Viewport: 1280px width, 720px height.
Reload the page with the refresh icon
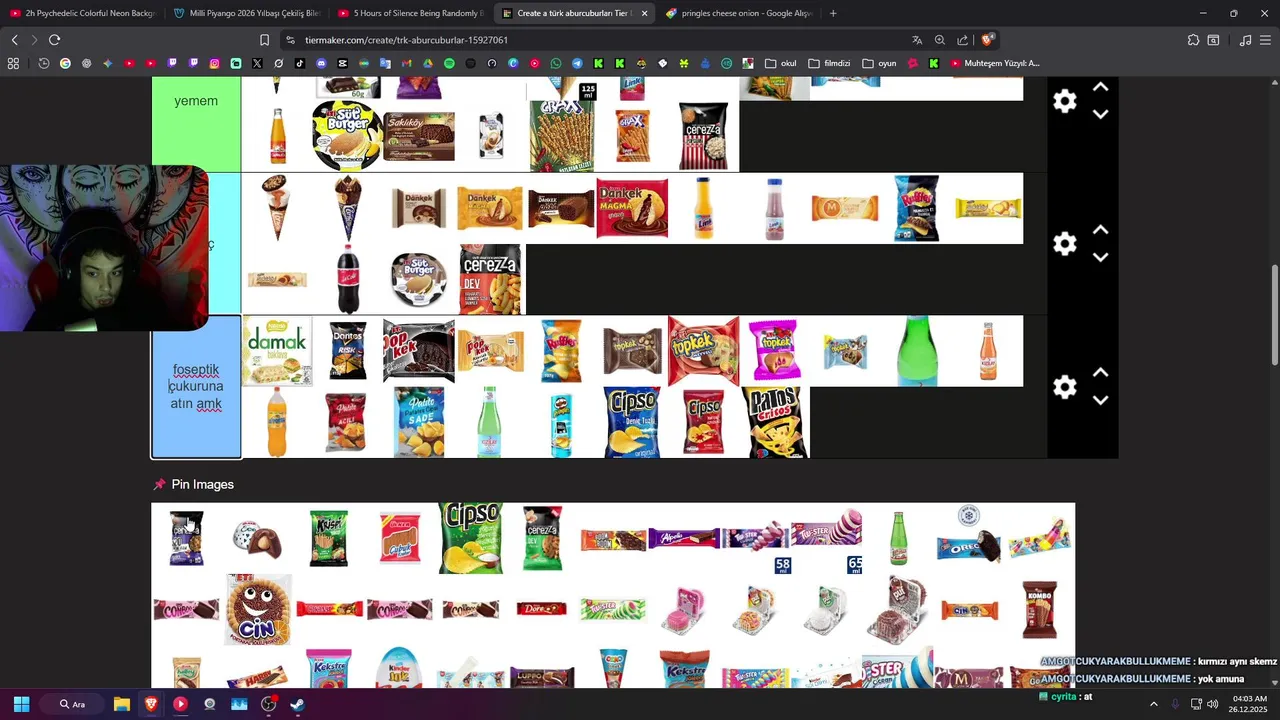[54, 40]
